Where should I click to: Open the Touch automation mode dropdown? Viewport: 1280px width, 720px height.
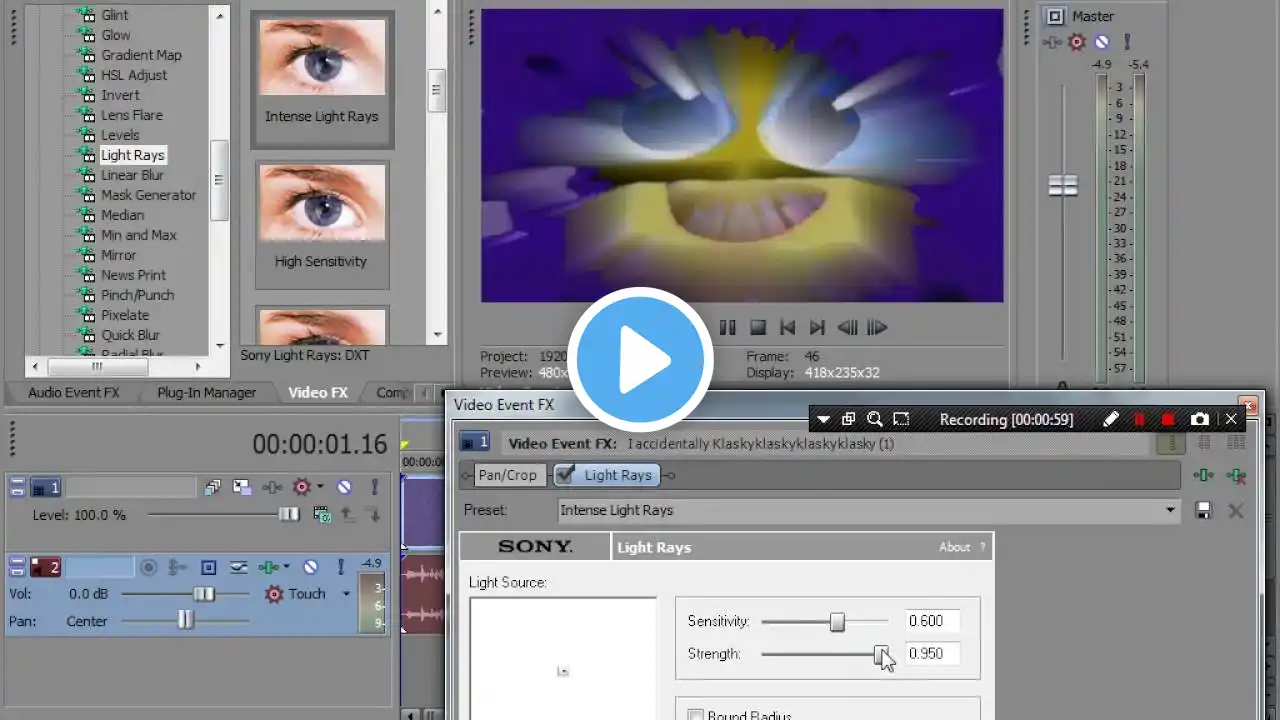click(346, 594)
